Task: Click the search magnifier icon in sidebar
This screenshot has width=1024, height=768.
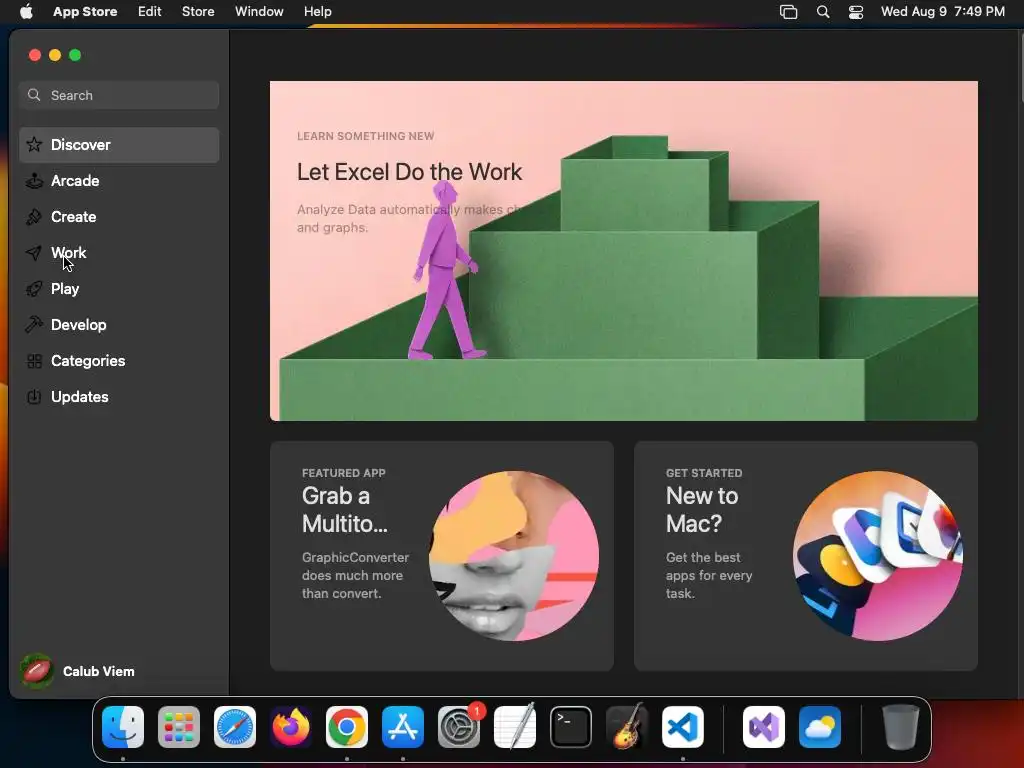Action: [34, 95]
